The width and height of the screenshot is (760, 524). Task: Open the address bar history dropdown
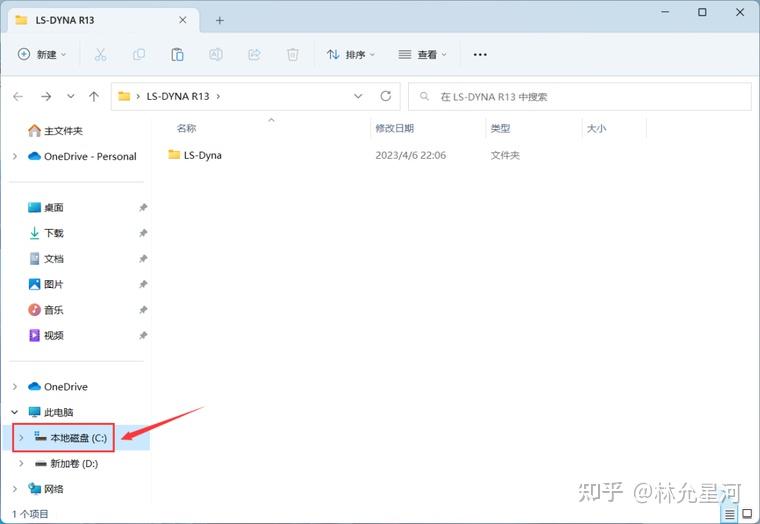click(358, 96)
